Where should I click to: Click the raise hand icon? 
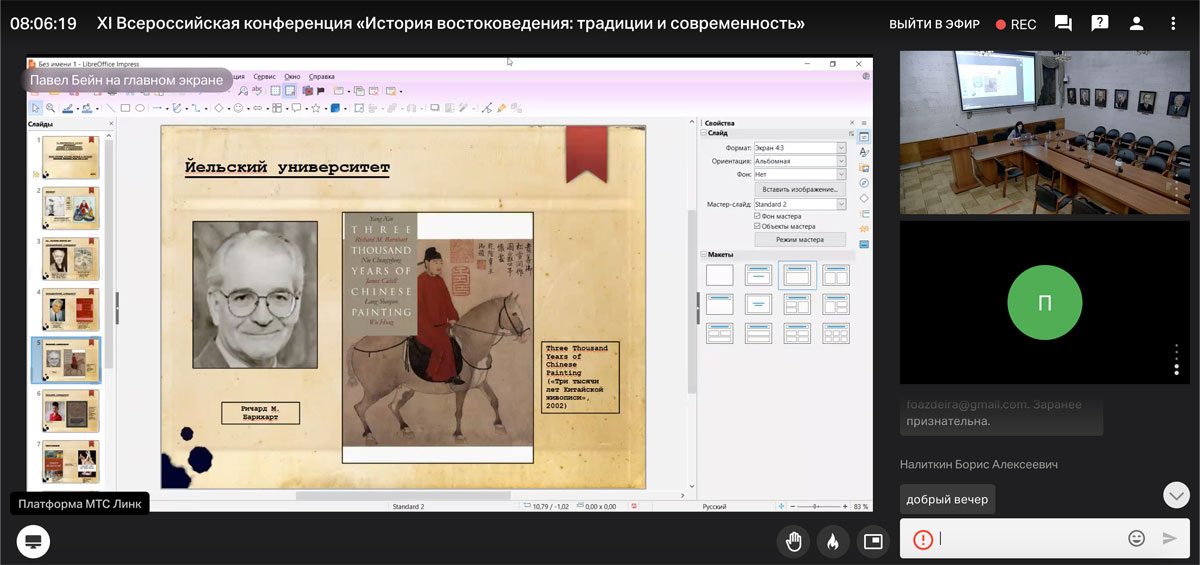pyautogui.click(x=794, y=541)
